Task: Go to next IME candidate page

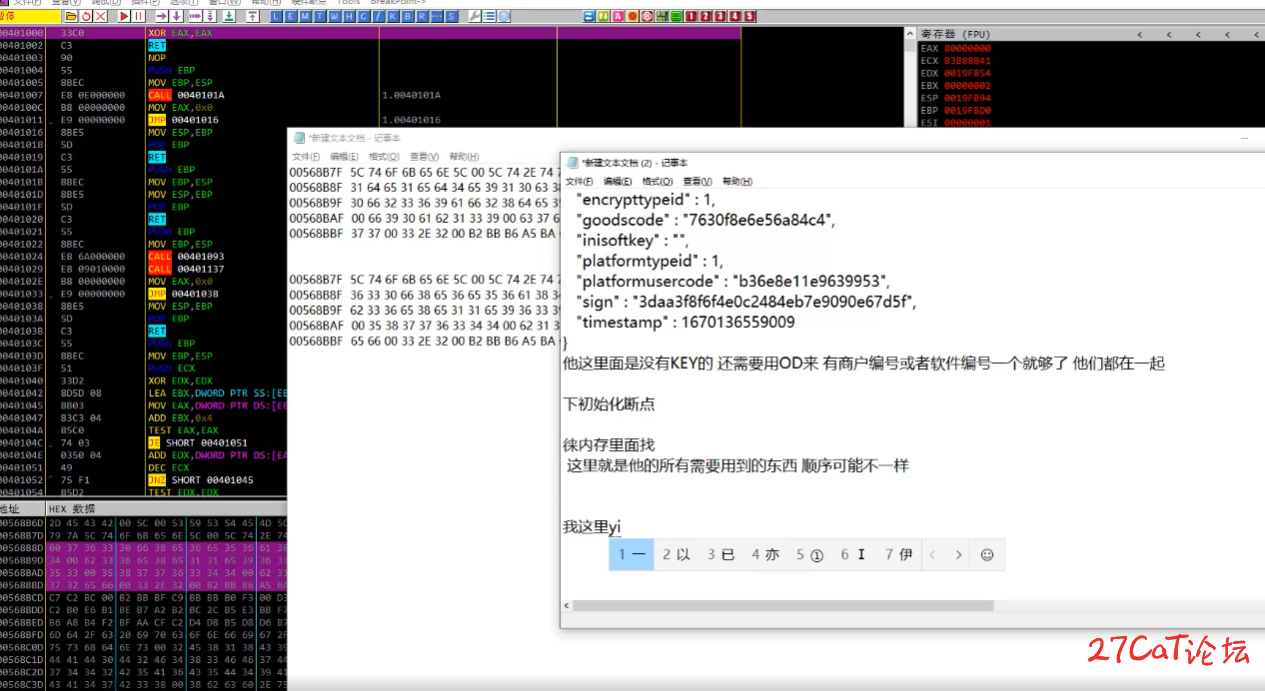Action: 959,554
